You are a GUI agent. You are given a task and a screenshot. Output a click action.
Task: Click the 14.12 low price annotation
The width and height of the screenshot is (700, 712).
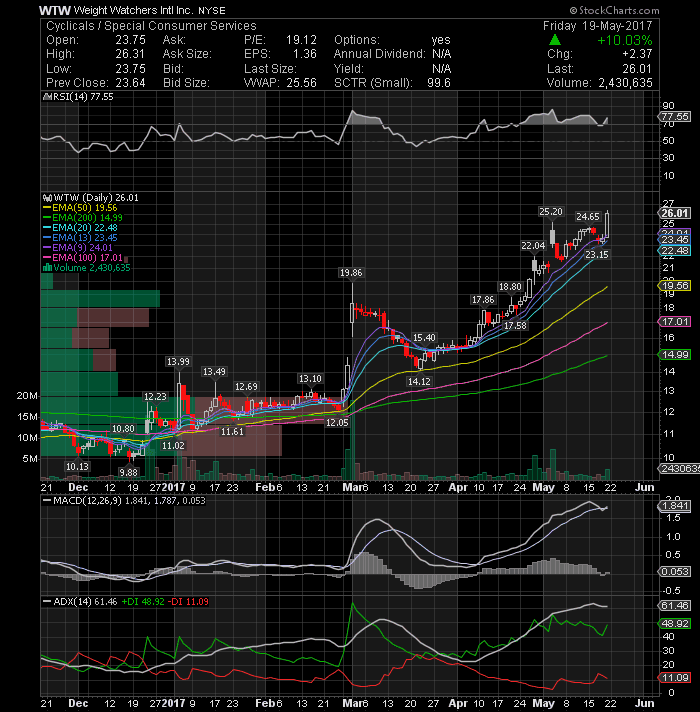click(419, 381)
